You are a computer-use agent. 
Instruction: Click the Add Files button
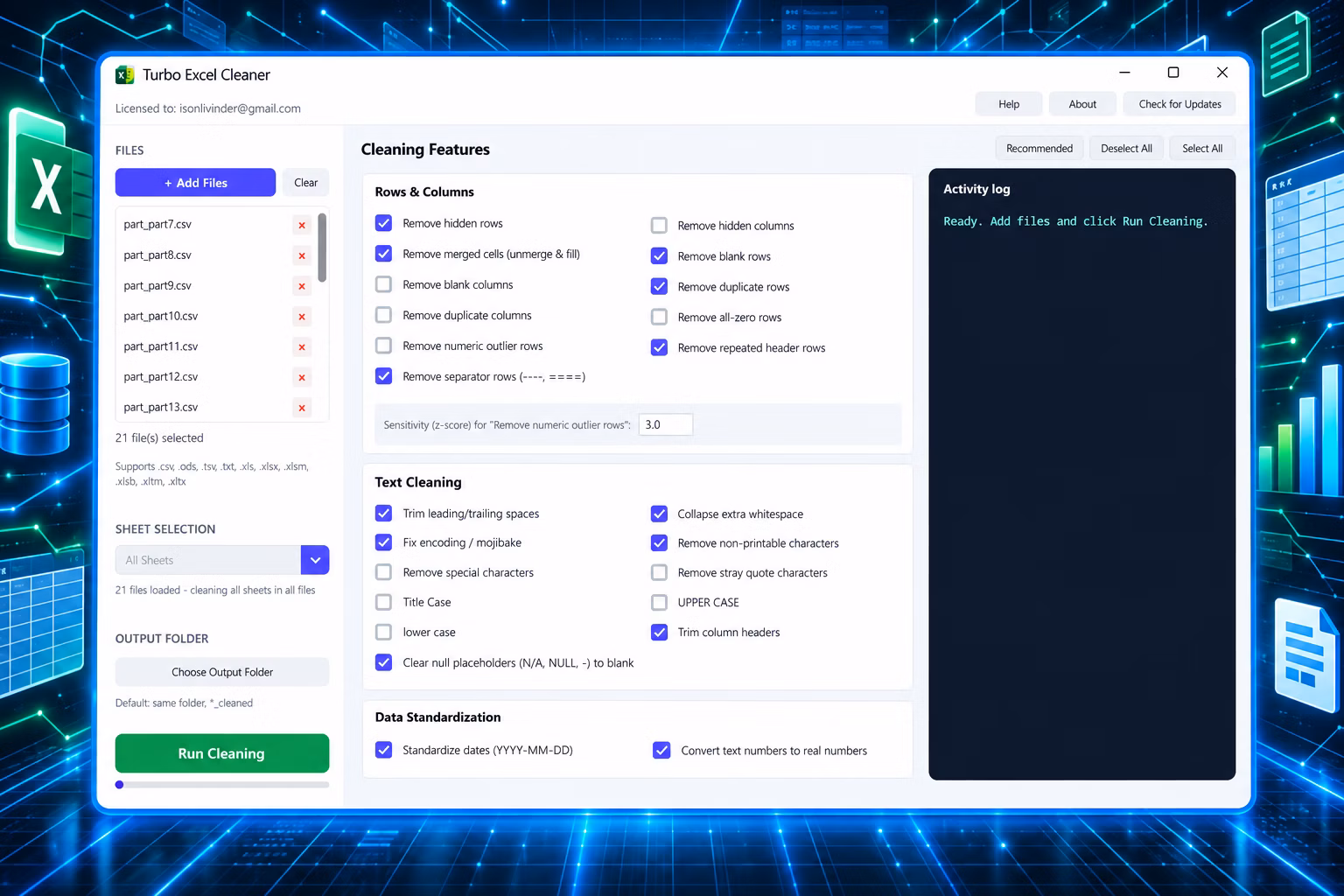coord(196,183)
